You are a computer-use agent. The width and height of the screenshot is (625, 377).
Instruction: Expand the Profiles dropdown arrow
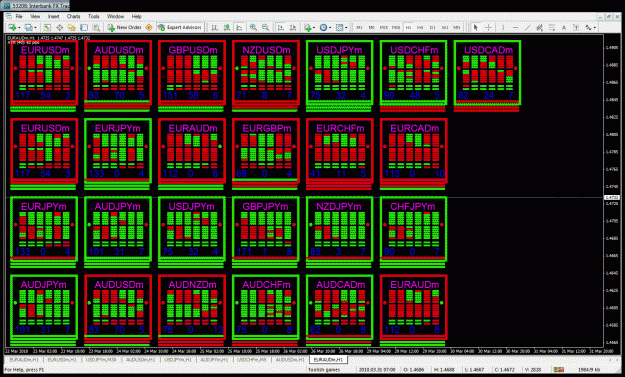click(35, 27)
